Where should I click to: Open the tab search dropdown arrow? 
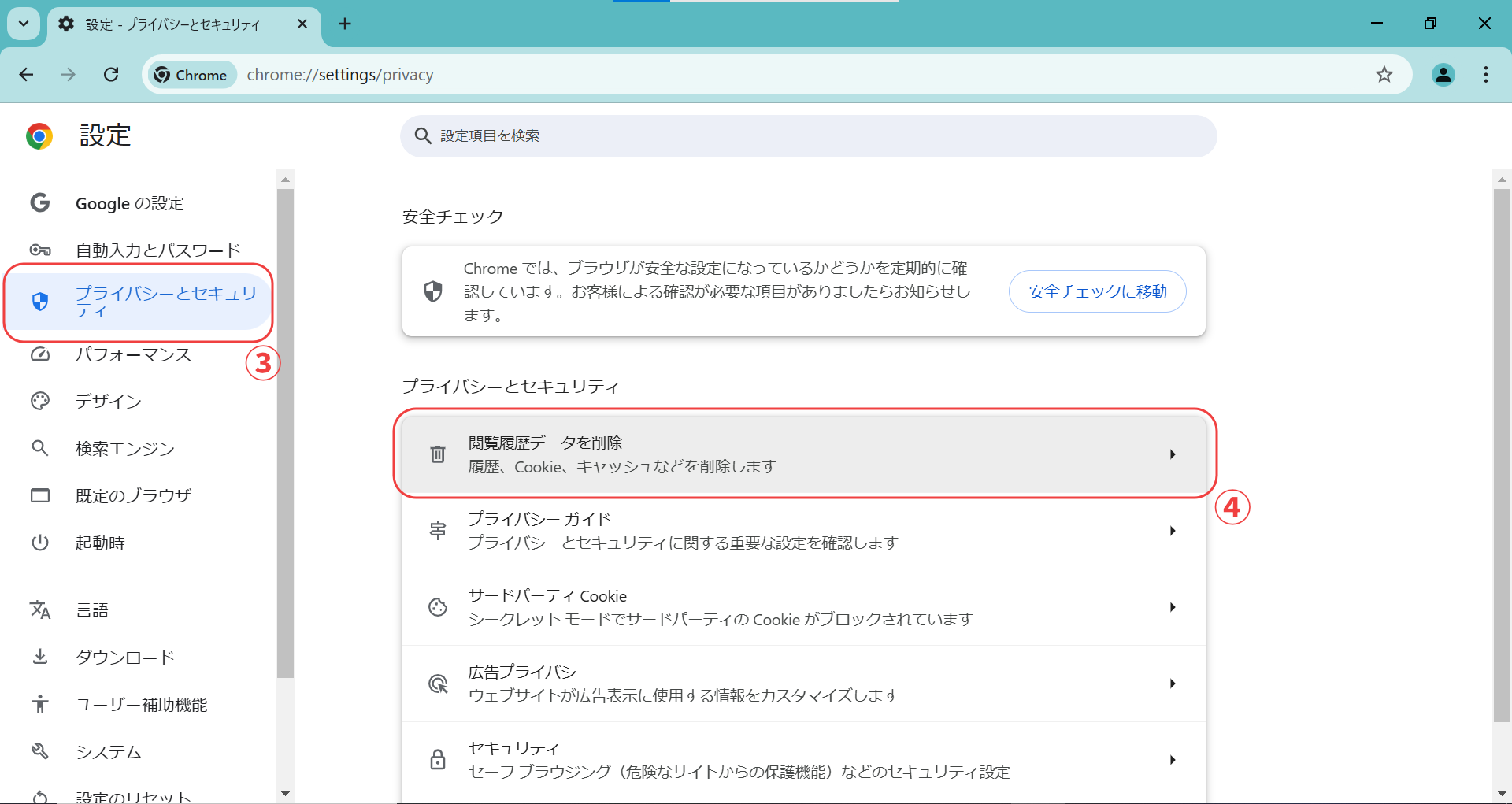click(24, 24)
